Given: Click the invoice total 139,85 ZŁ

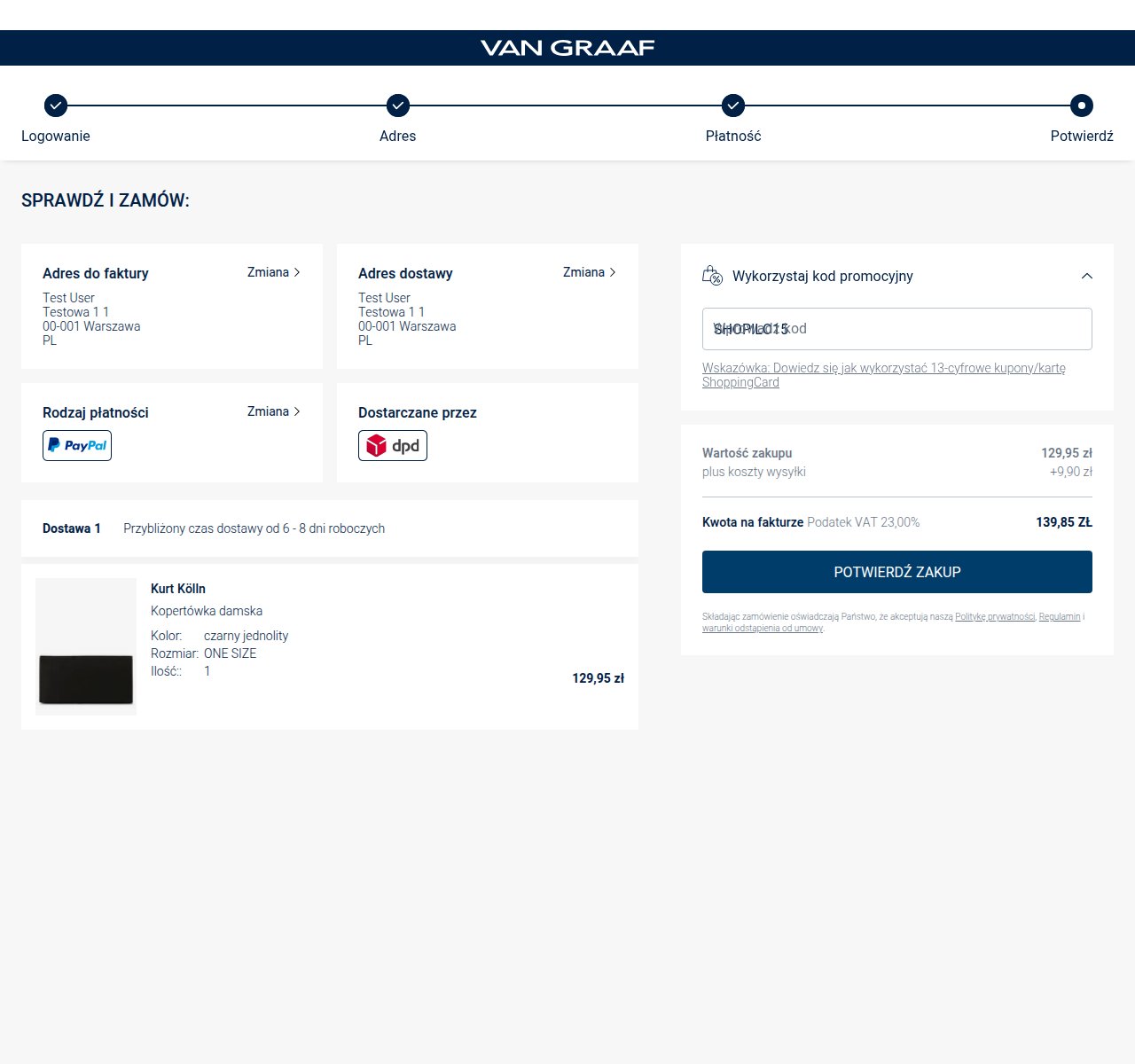Looking at the screenshot, I should (1064, 522).
